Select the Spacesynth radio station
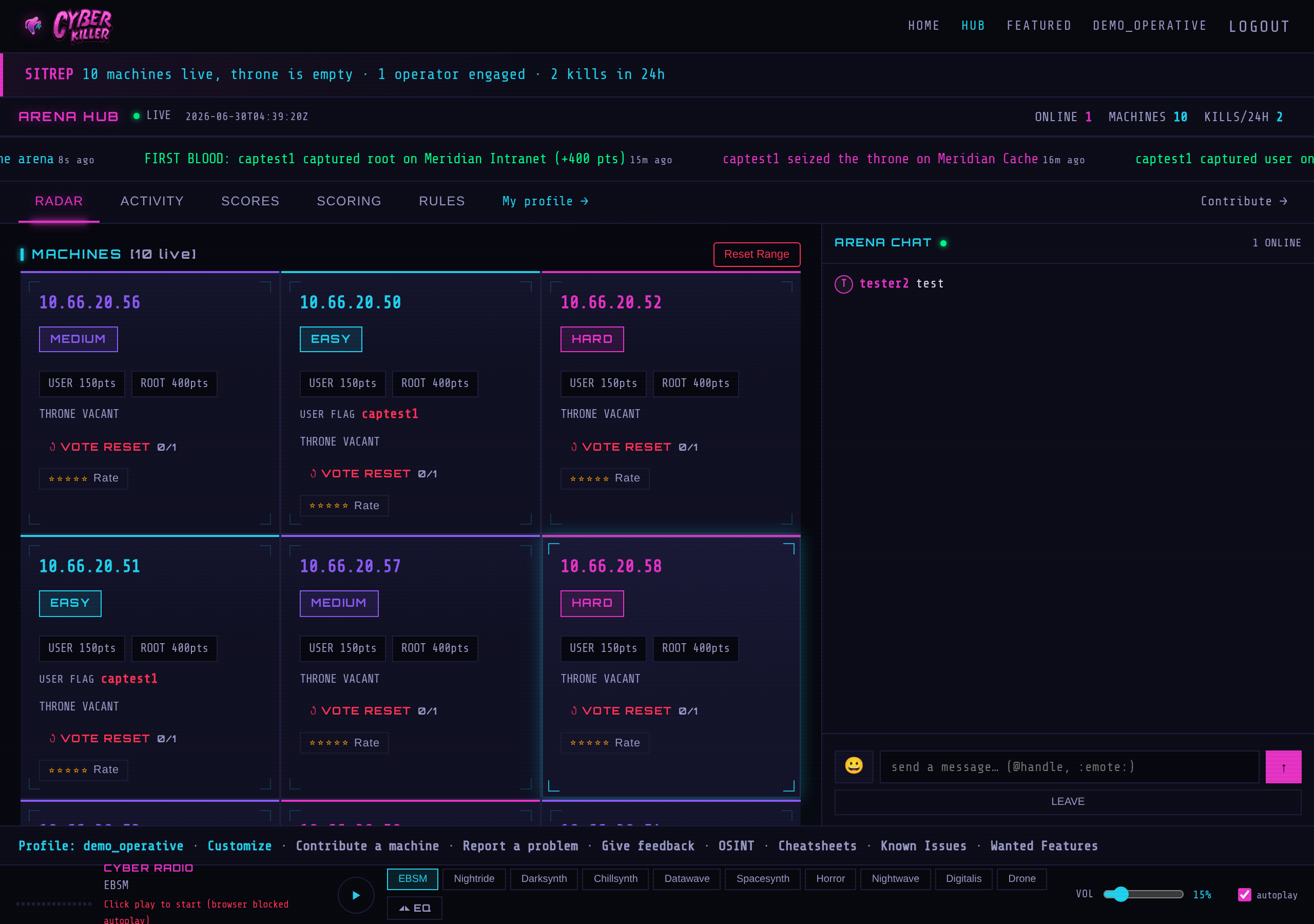The width and height of the screenshot is (1314, 924). tap(762, 879)
